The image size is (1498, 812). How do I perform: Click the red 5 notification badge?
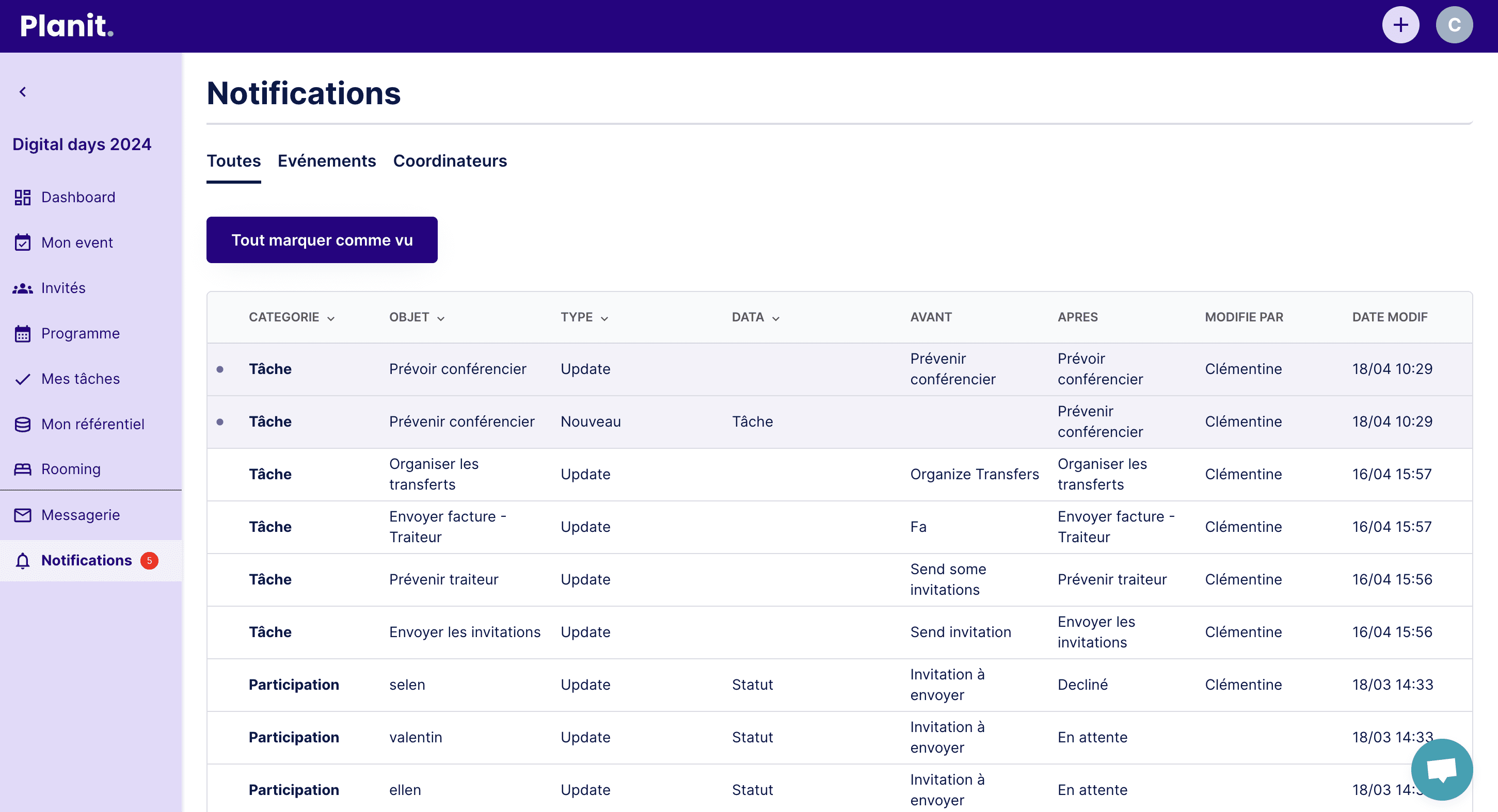click(x=150, y=560)
